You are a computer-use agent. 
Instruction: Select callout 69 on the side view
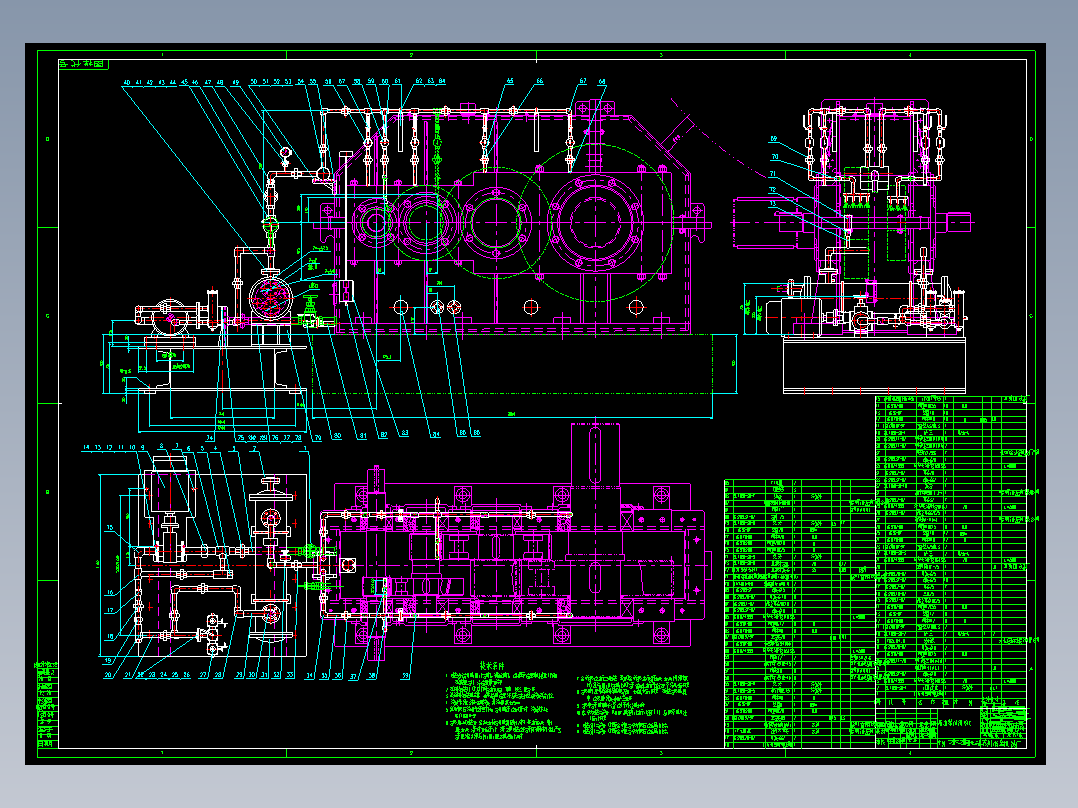(773, 139)
